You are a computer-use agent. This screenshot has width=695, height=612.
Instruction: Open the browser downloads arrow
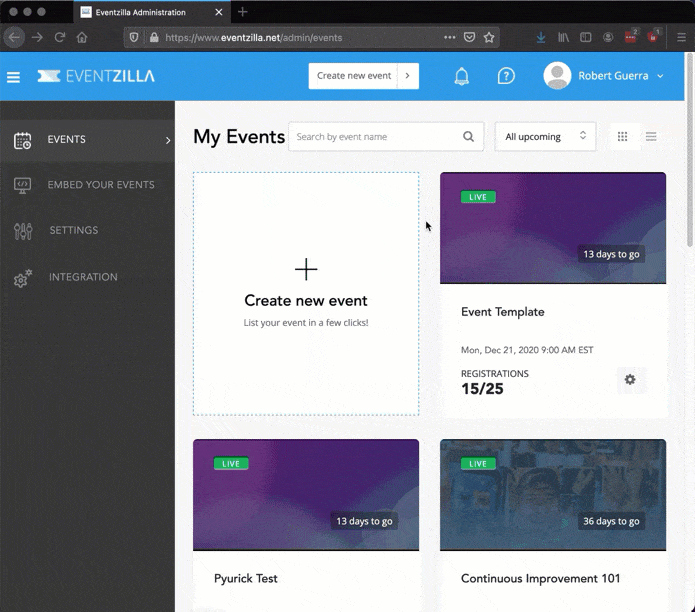(x=541, y=38)
